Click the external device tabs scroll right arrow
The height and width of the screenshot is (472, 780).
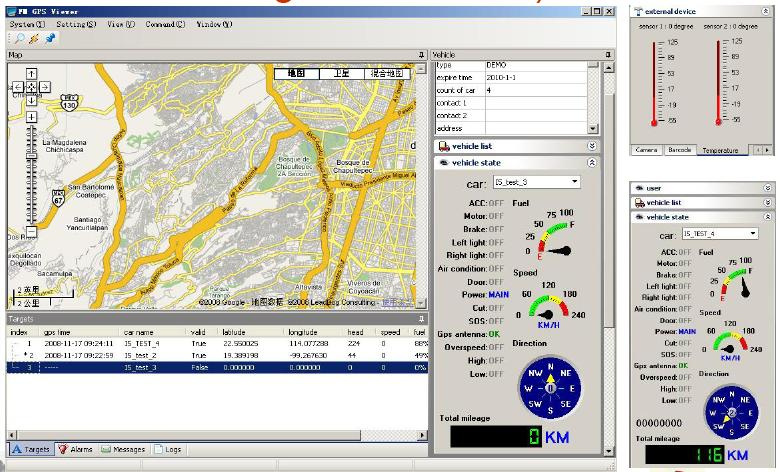[x=768, y=150]
